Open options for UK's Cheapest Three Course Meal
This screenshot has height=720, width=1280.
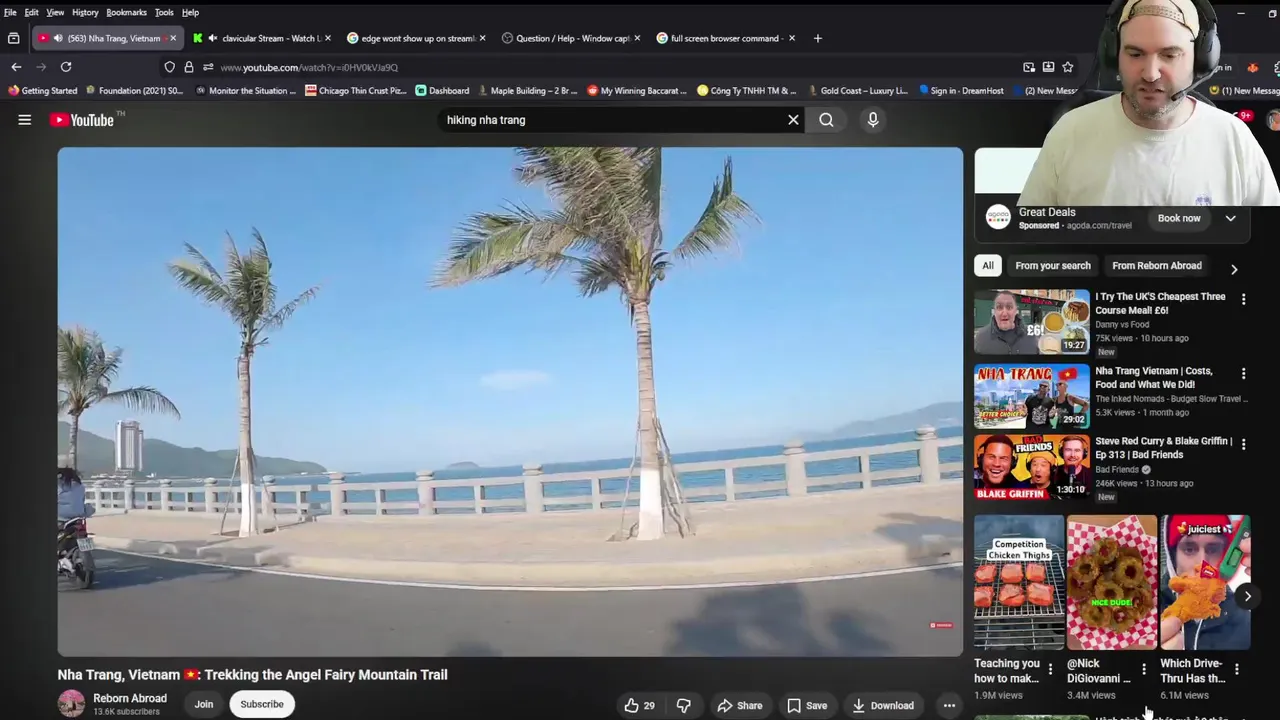point(1243,300)
